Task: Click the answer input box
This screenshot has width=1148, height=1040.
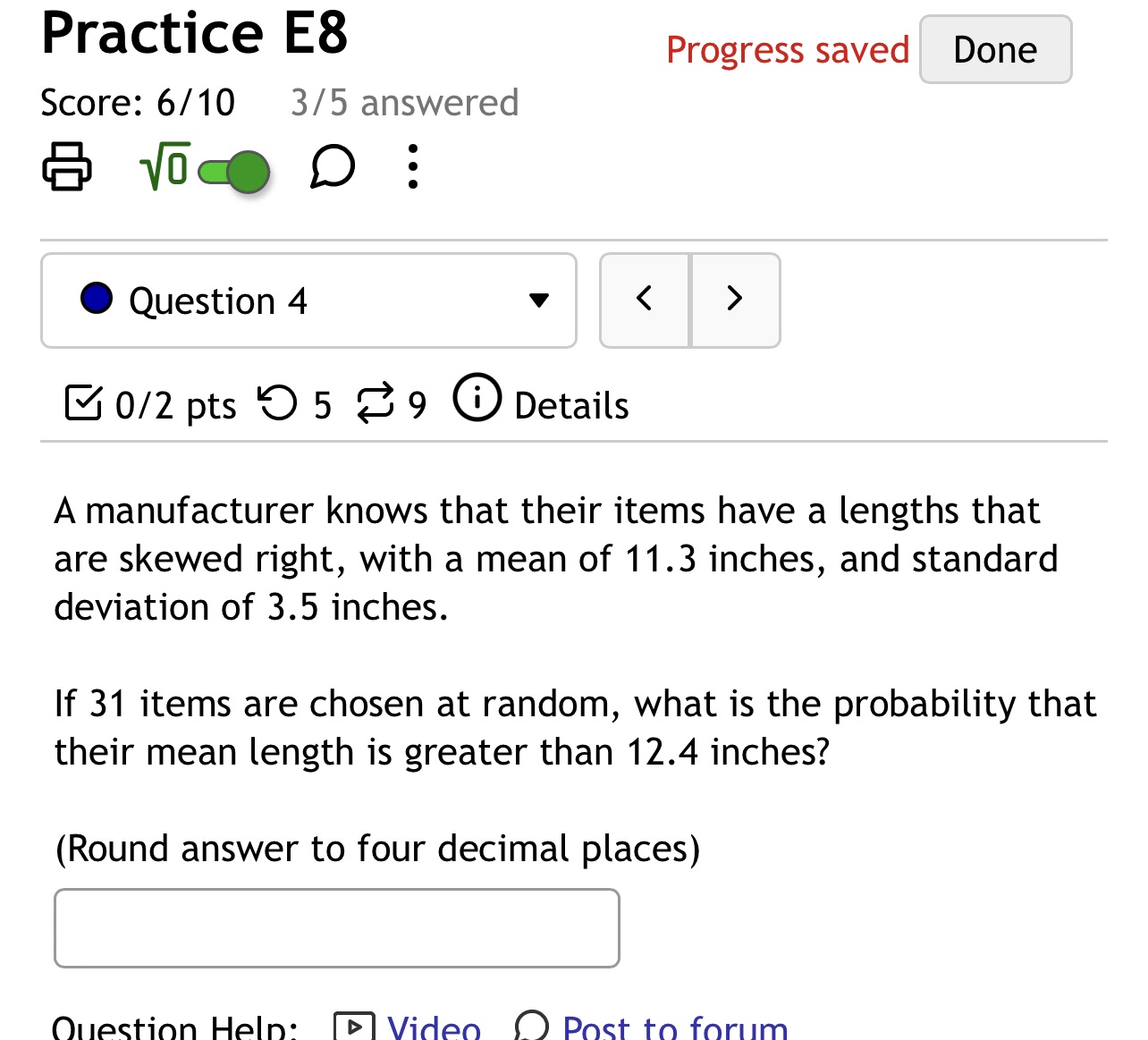Action: pos(336,927)
